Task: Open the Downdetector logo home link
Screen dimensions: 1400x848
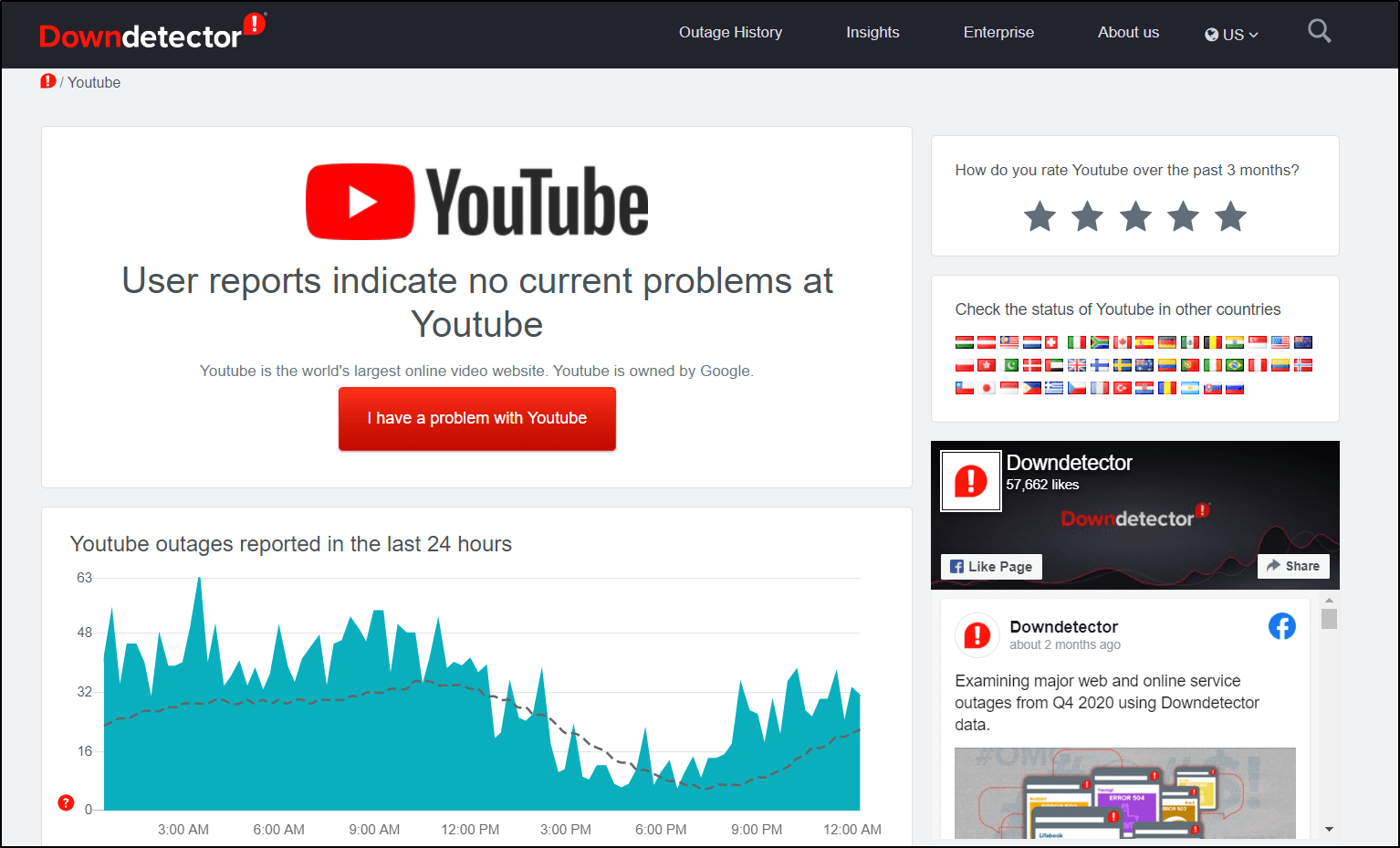Action: pyautogui.click(x=151, y=33)
